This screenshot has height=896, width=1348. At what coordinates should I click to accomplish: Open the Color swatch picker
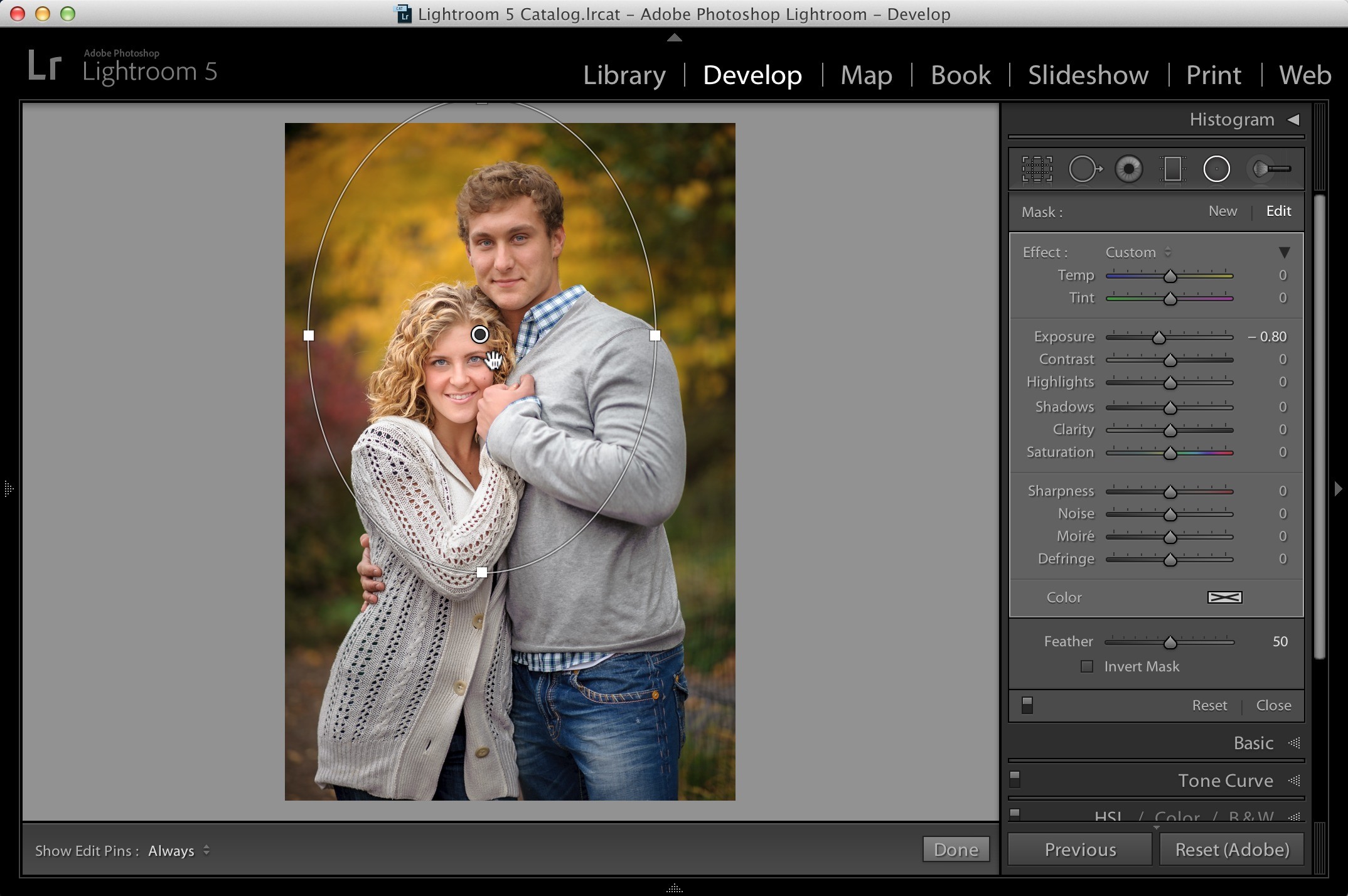(x=1224, y=597)
